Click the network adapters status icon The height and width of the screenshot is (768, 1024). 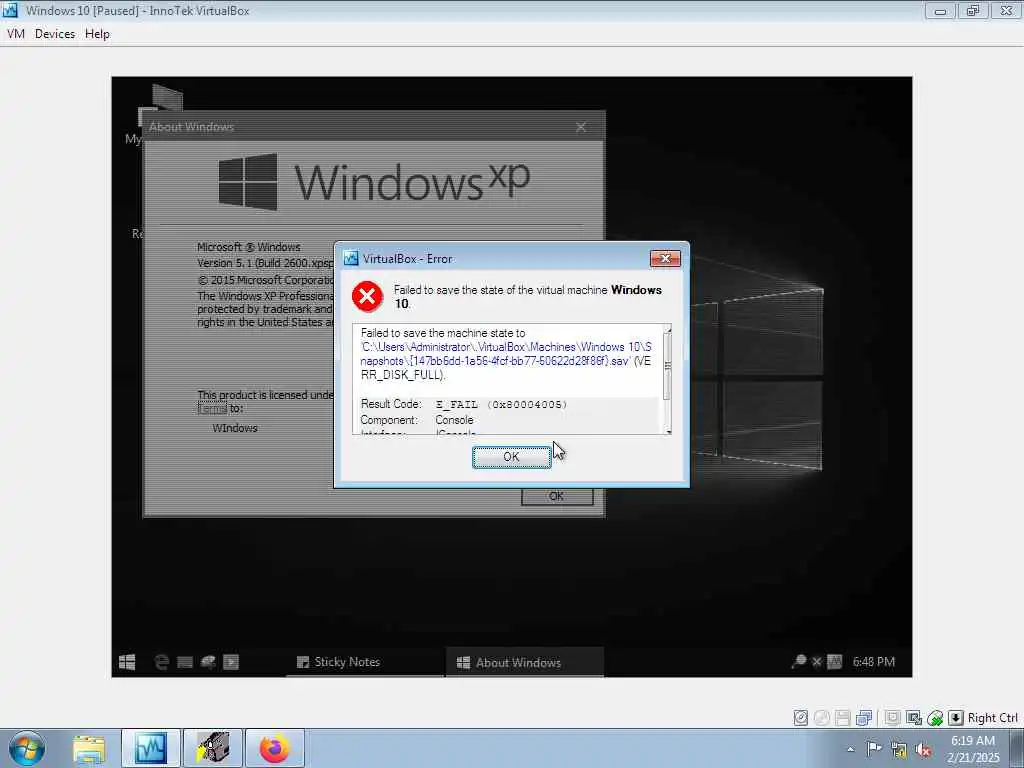pyautogui.click(x=864, y=718)
